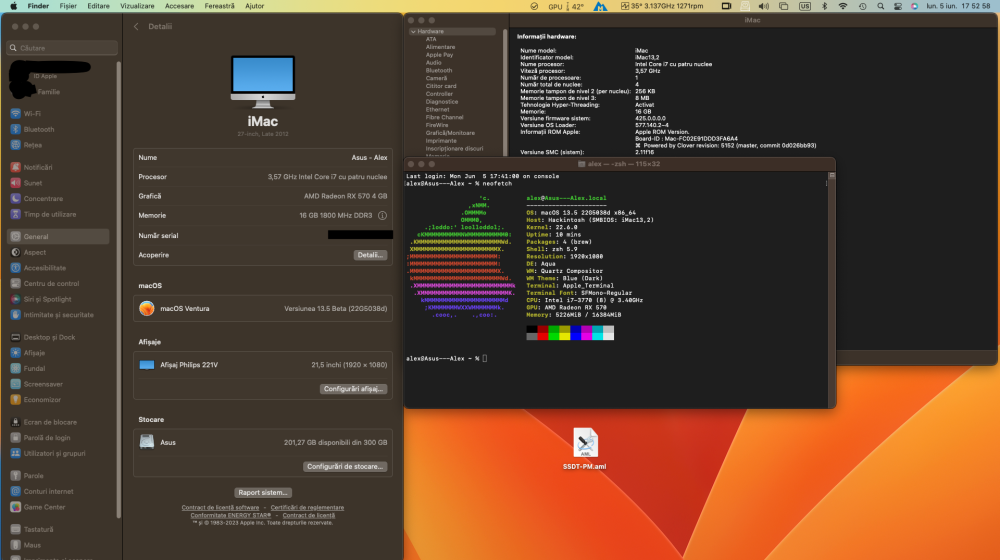Select SSDT-PM.aml file on desktop
The height and width of the screenshot is (560, 1000).
[585, 449]
